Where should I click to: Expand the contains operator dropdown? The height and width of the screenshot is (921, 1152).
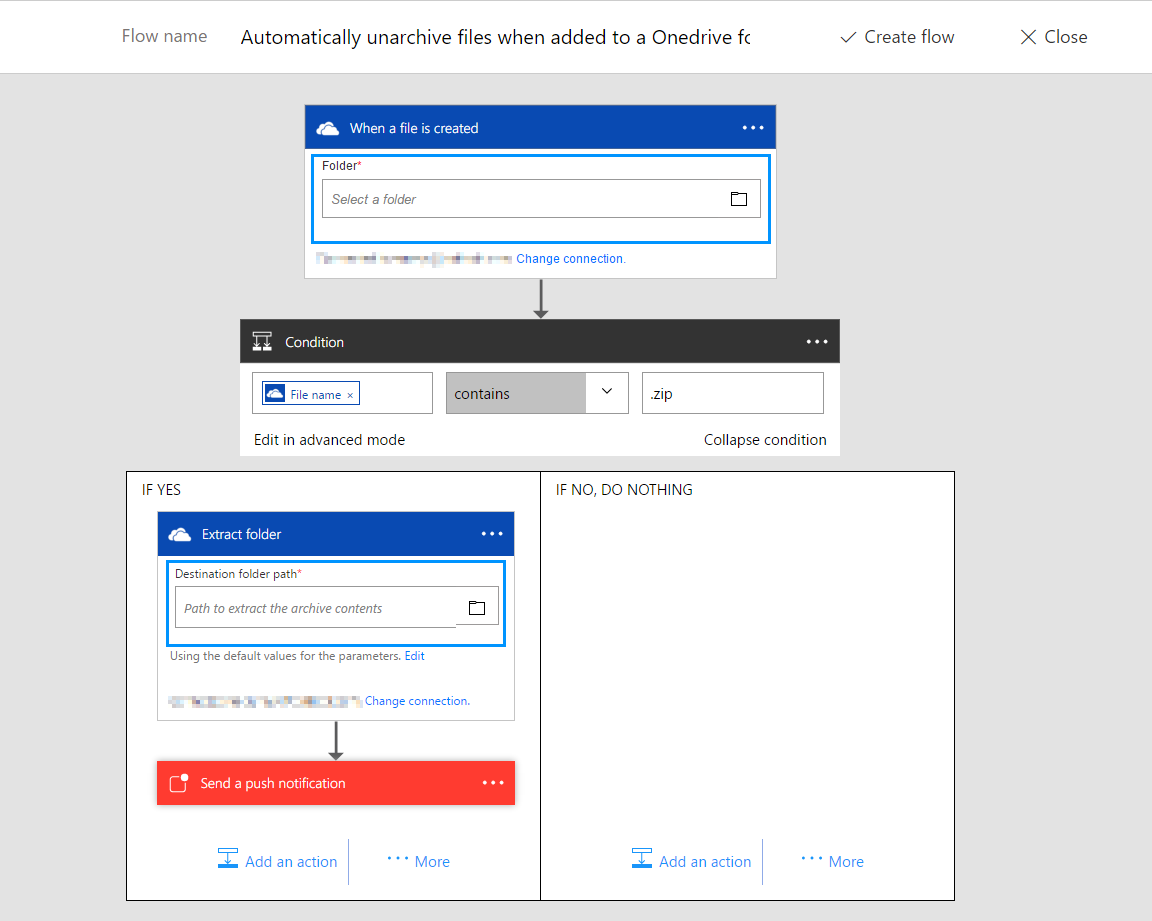point(606,393)
